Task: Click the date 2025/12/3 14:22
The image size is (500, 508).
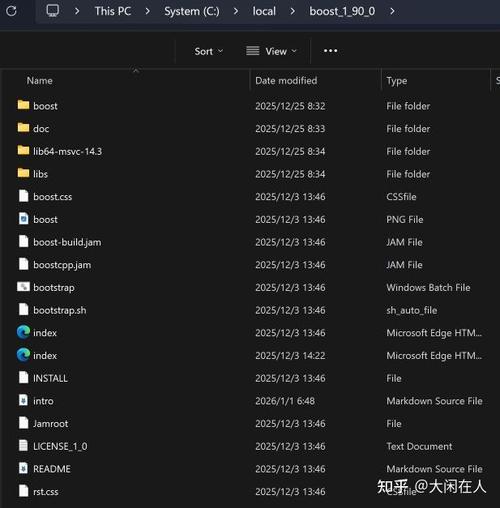Action: (x=290, y=356)
